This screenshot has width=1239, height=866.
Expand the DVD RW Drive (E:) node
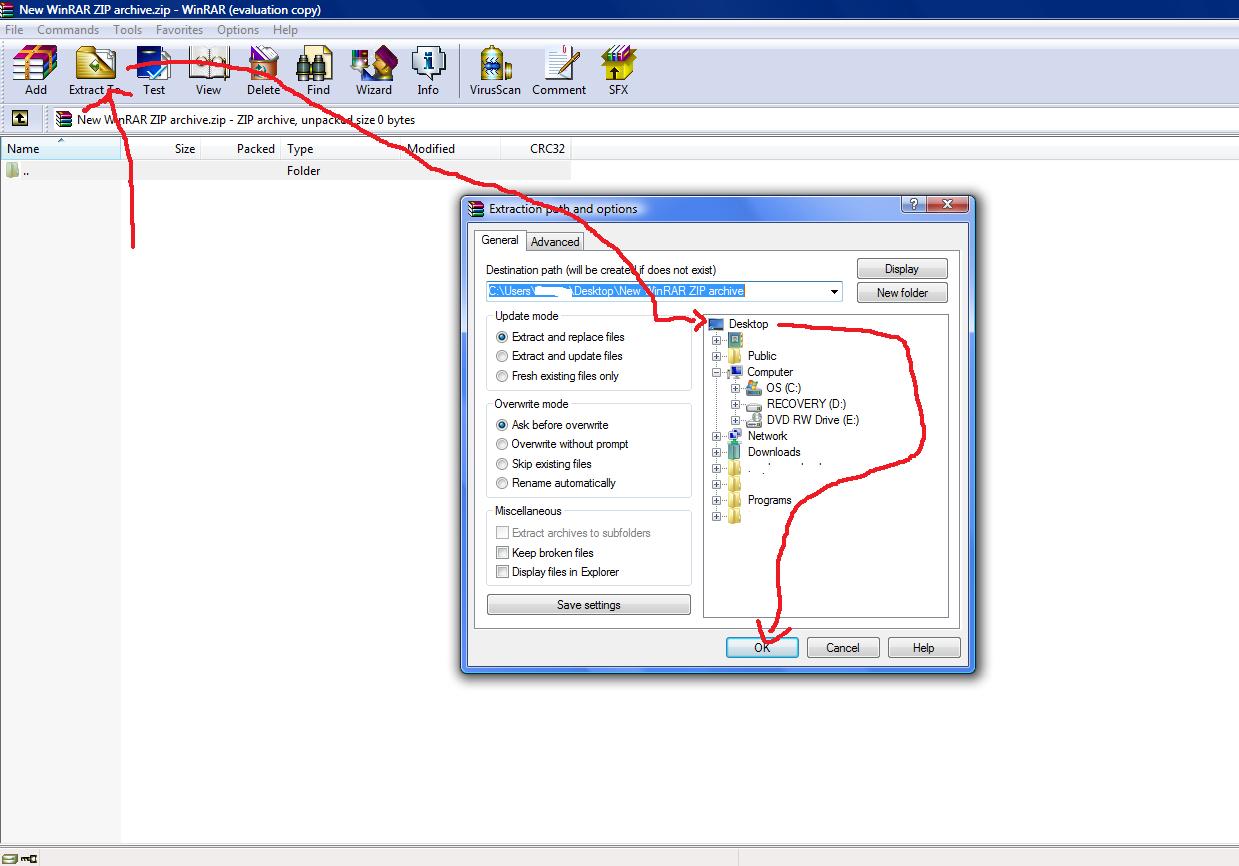pyautogui.click(x=735, y=420)
